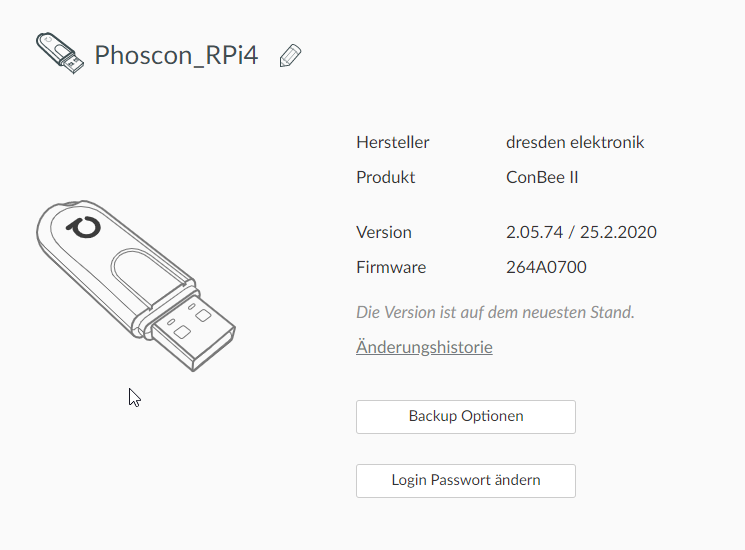Click the dresden elektronik manufacturer value

(x=575, y=142)
